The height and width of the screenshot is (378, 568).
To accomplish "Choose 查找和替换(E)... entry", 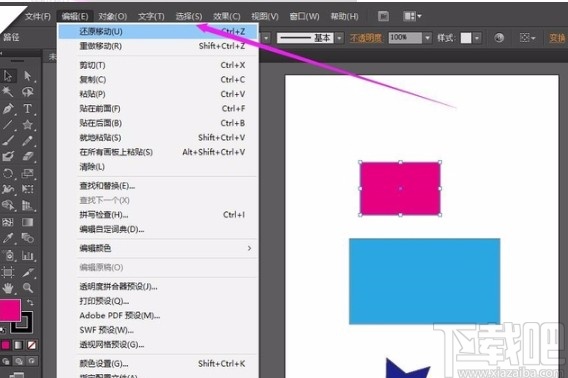I will tap(158, 186).
